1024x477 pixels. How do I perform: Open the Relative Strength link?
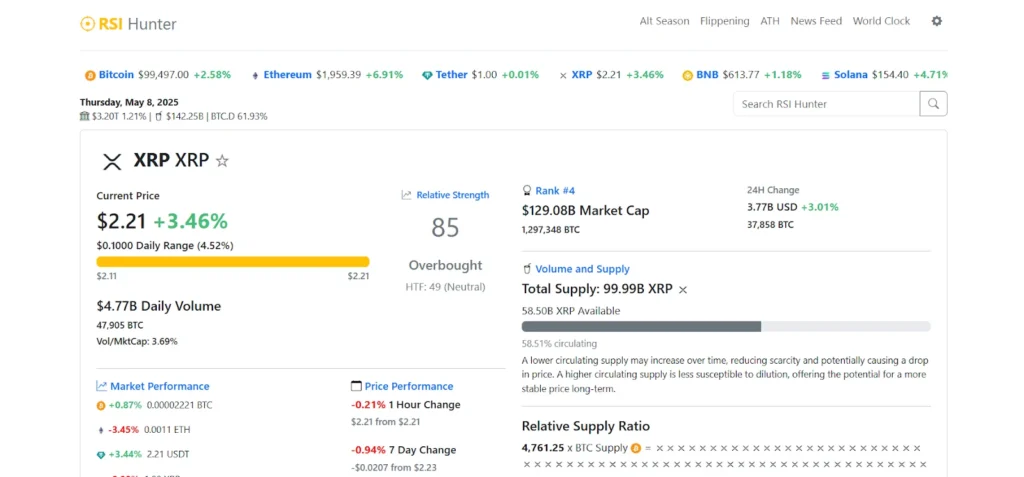(x=453, y=195)
